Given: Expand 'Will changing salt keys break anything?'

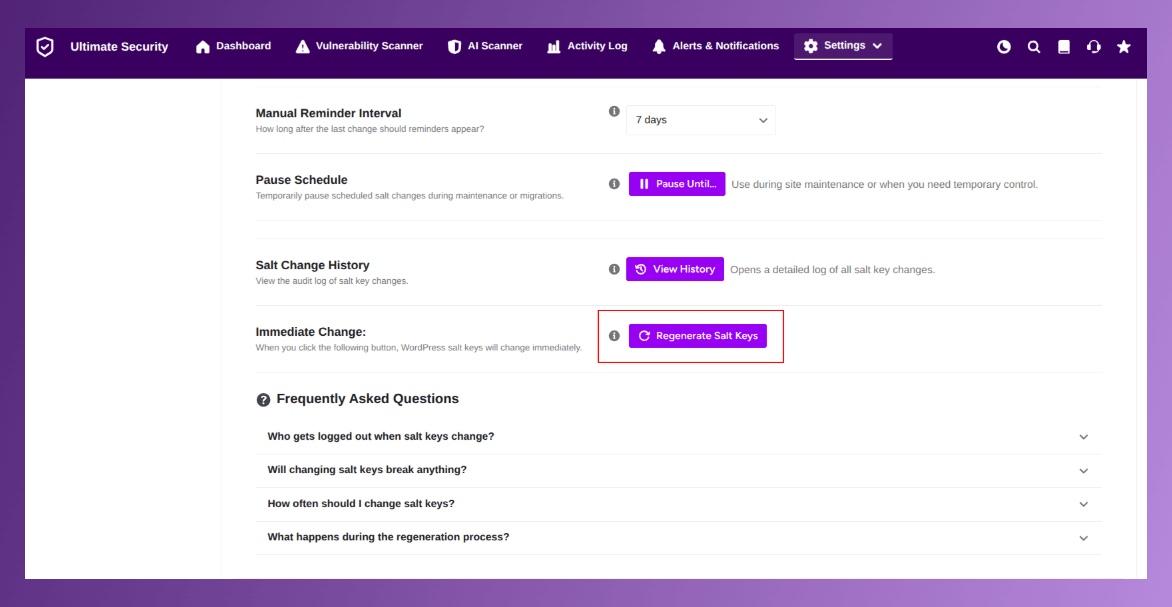Looking at the screenshot, I should 679,470.
